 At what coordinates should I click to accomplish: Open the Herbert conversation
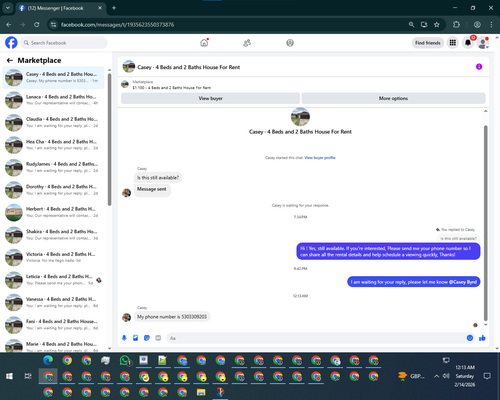pos(53,212)
